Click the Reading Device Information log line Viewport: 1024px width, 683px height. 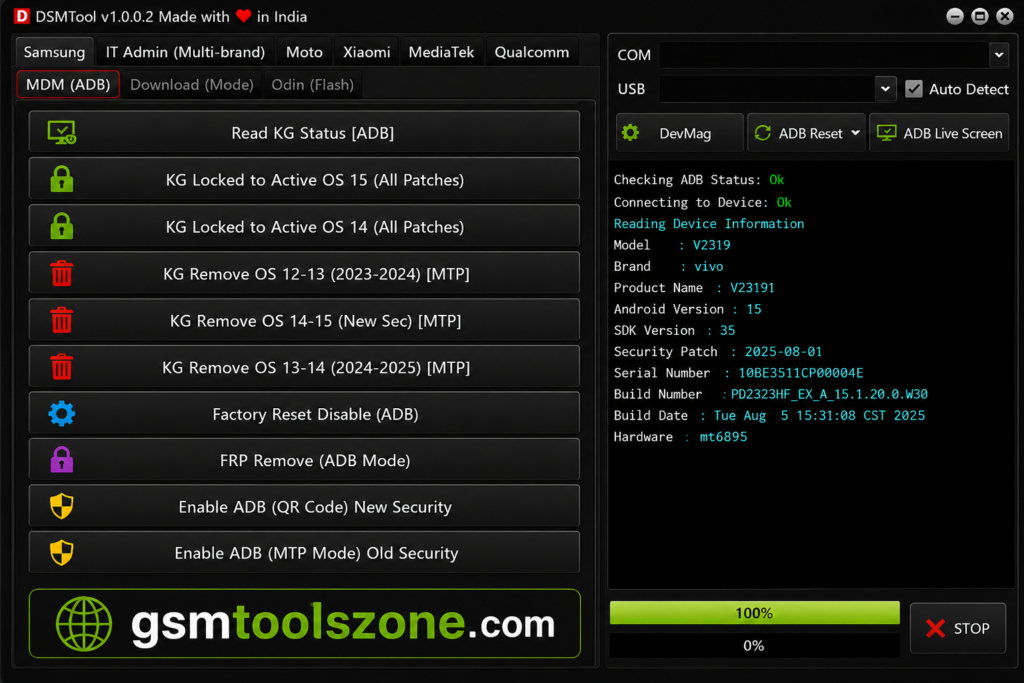pyautogui.click(x=709, y=223)
